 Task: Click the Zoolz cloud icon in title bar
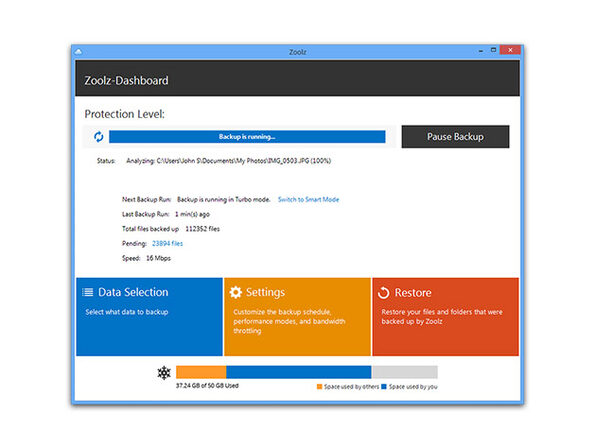coord(78,52)
